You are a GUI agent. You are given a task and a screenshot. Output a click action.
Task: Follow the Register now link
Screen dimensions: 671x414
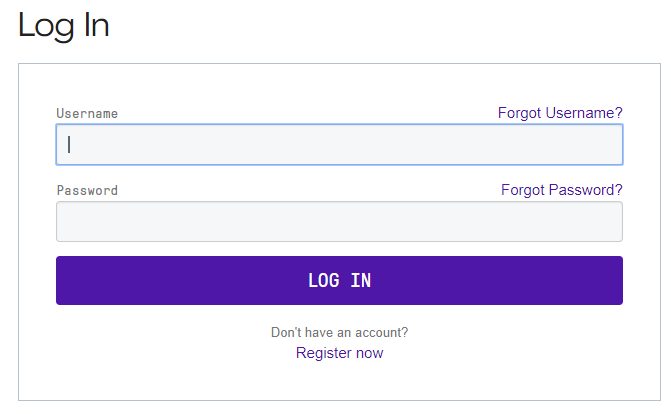click(x=339, y=353)
